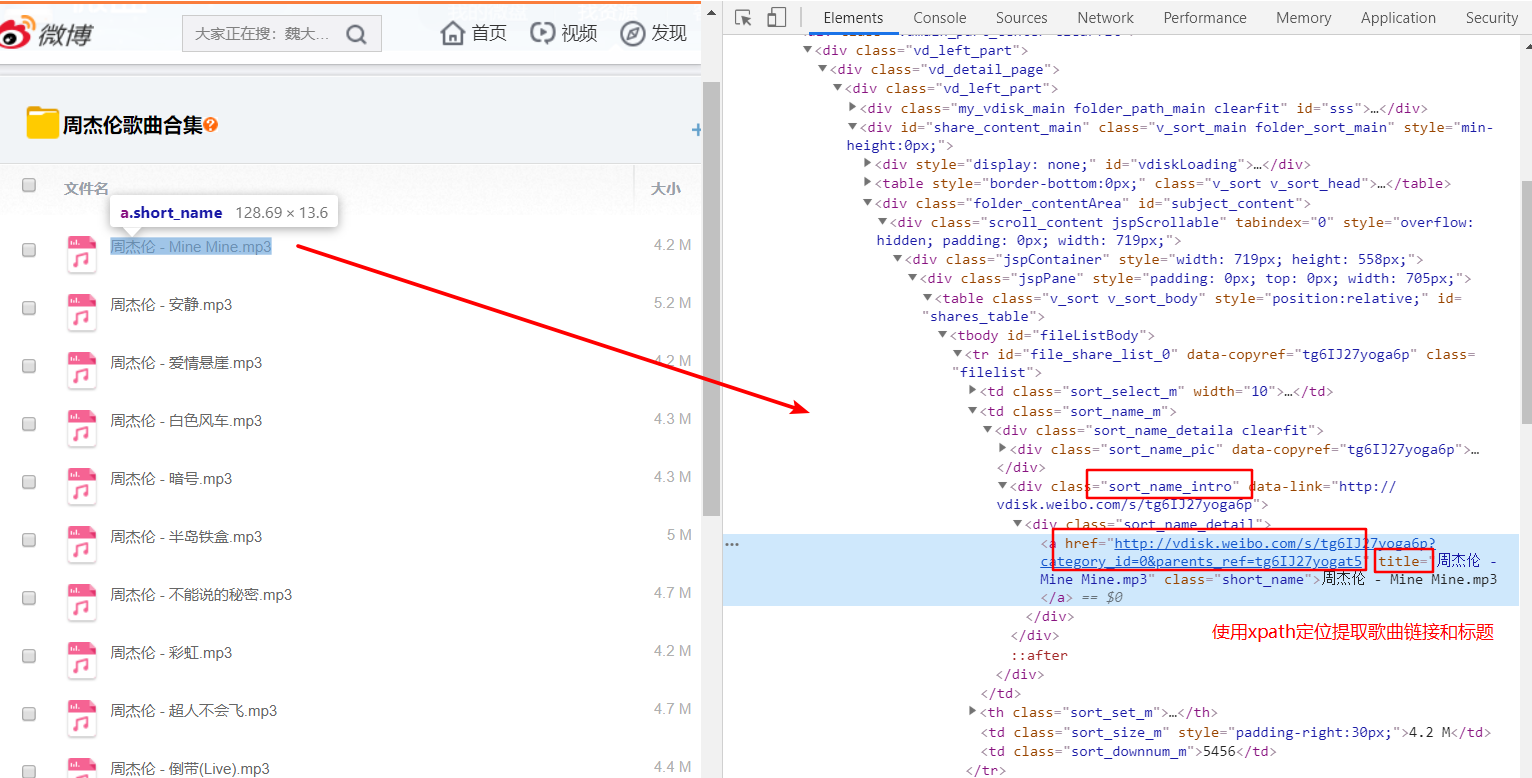Click music file icon for 安静.mp3
Viewport: 1532px width, 778px height.
pos(81,312)
